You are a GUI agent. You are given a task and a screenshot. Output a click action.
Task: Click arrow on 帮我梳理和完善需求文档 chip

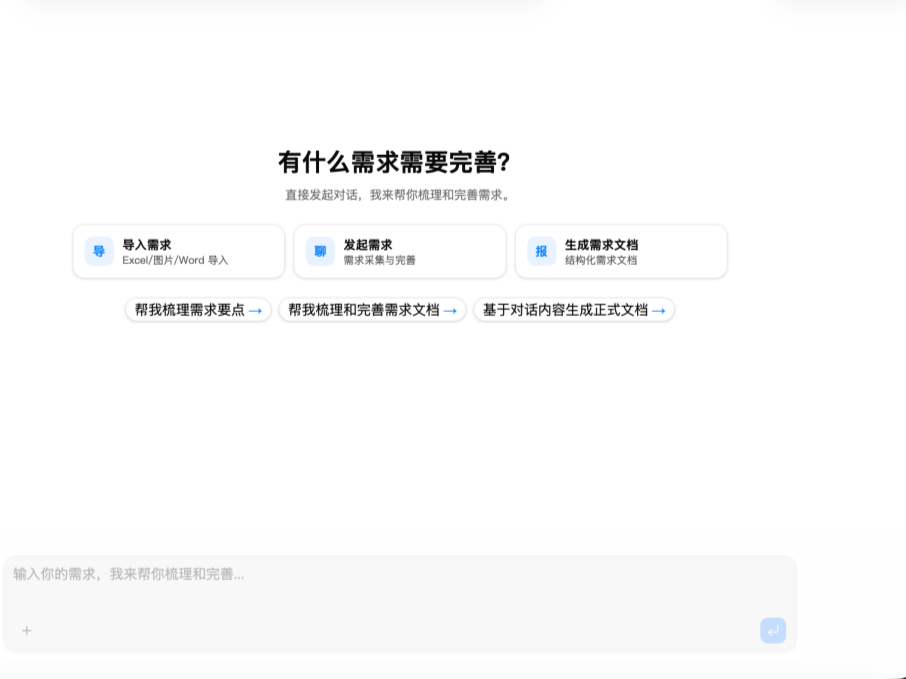(450, 311)
